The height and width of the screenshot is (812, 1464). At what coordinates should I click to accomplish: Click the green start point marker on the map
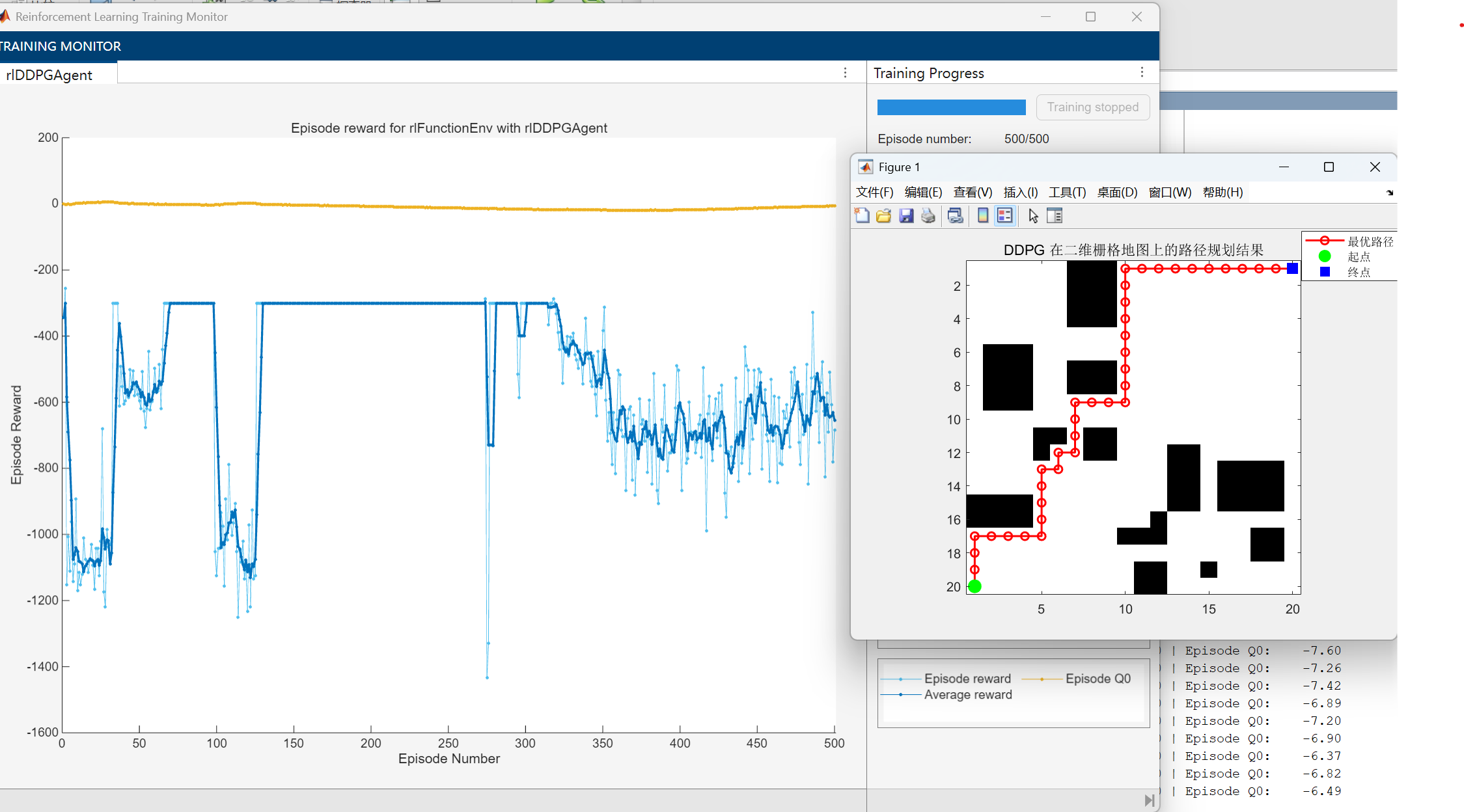974,586
